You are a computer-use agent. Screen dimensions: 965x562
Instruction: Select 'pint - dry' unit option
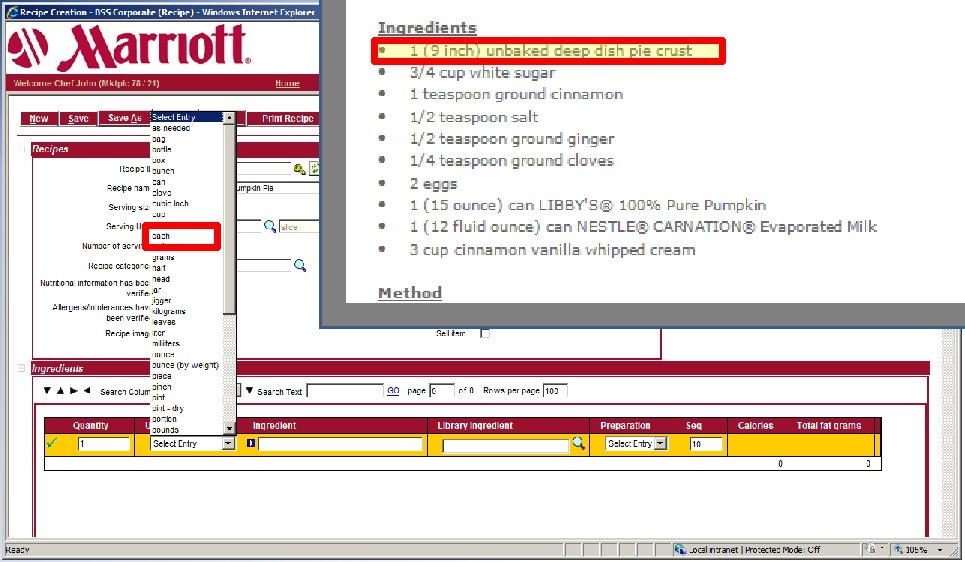click(168, 408)
